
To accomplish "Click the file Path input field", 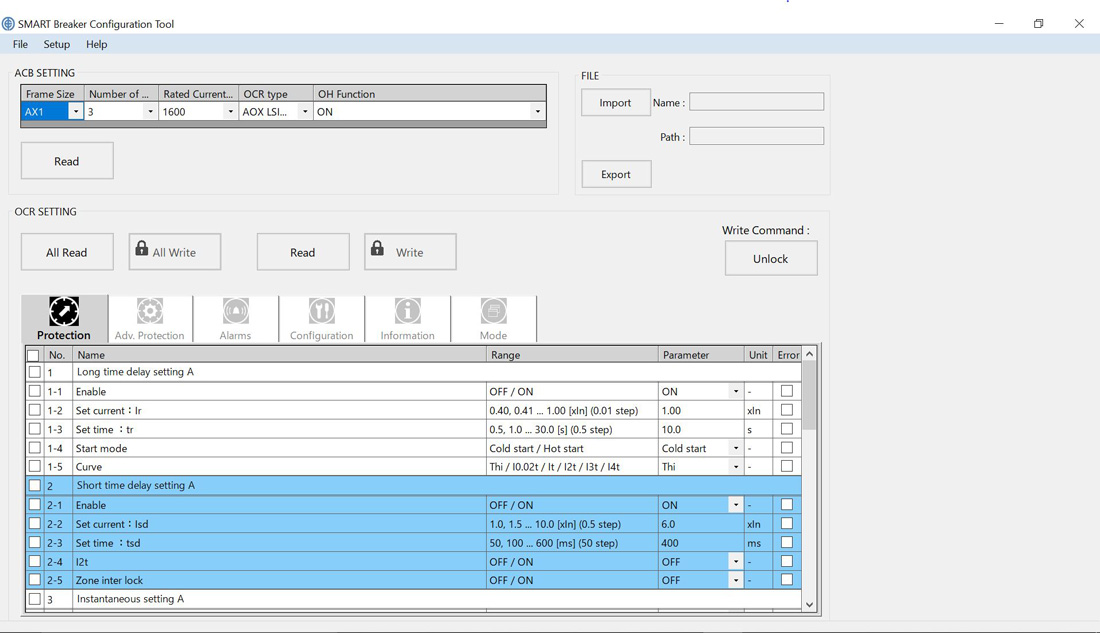I will [x=756, y=136].
